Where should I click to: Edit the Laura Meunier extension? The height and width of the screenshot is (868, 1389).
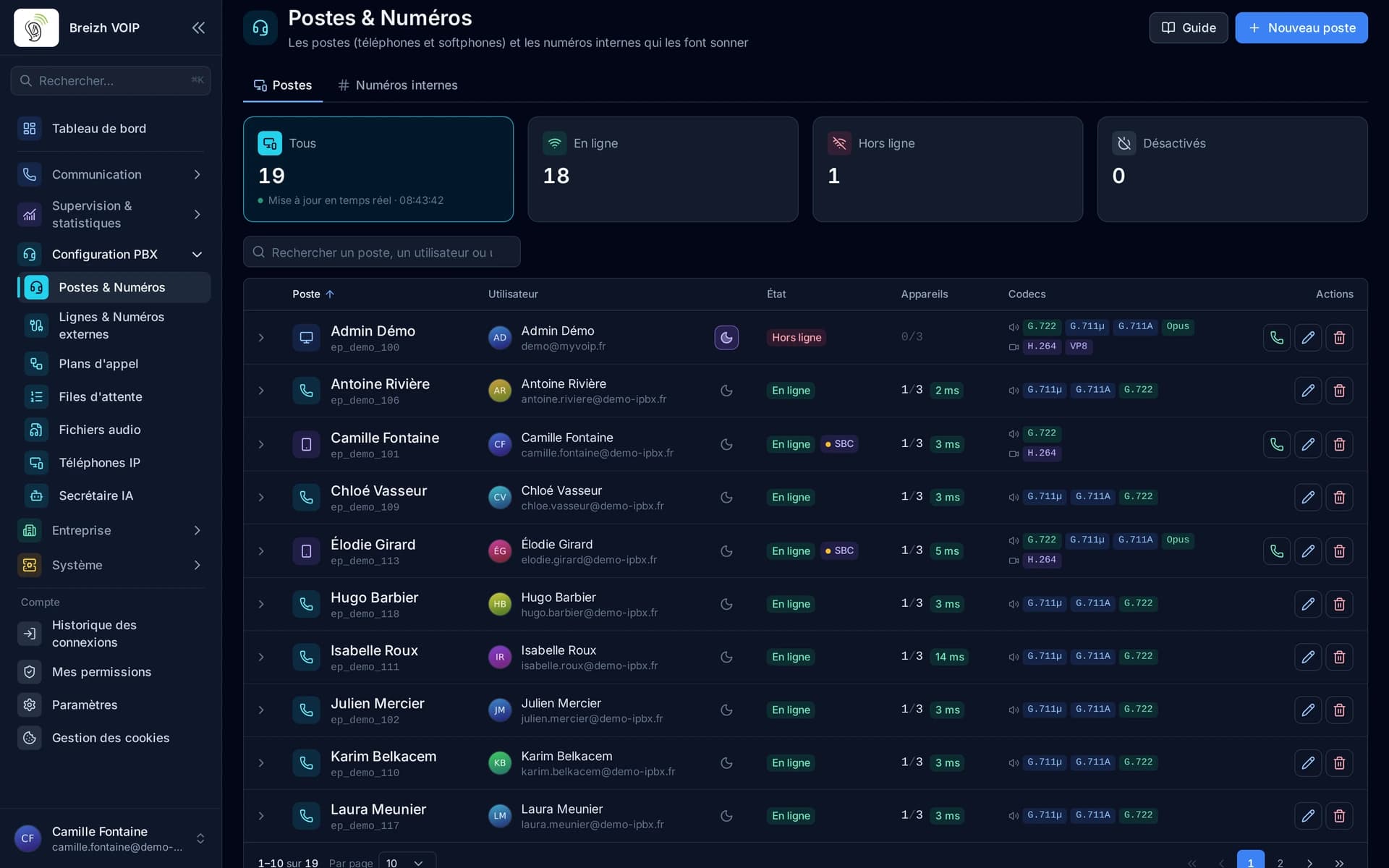[x=1307, y=815]
